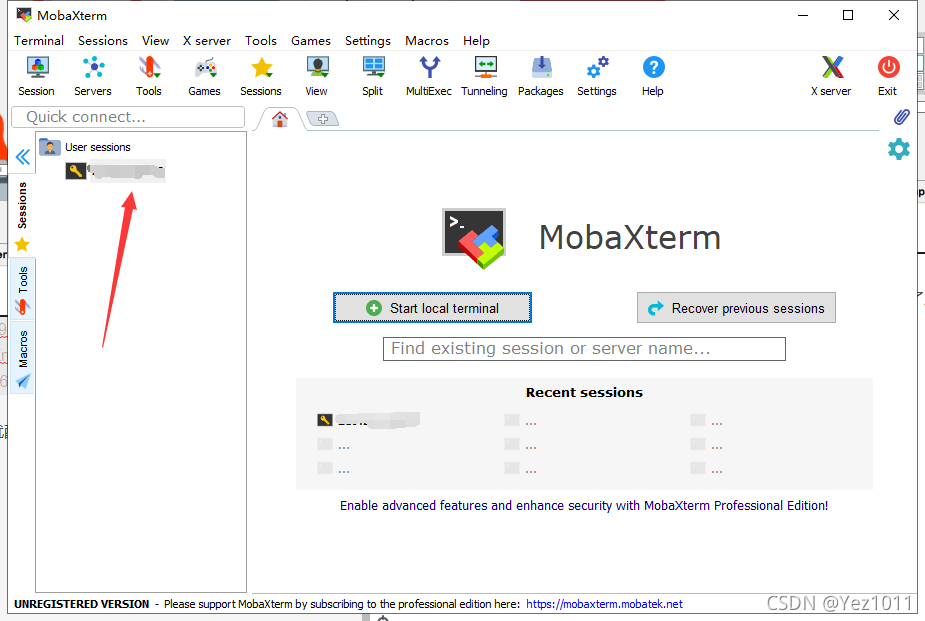925x621 pixels.
Task: Open the View toolbar icon
Action: (317, 77)
